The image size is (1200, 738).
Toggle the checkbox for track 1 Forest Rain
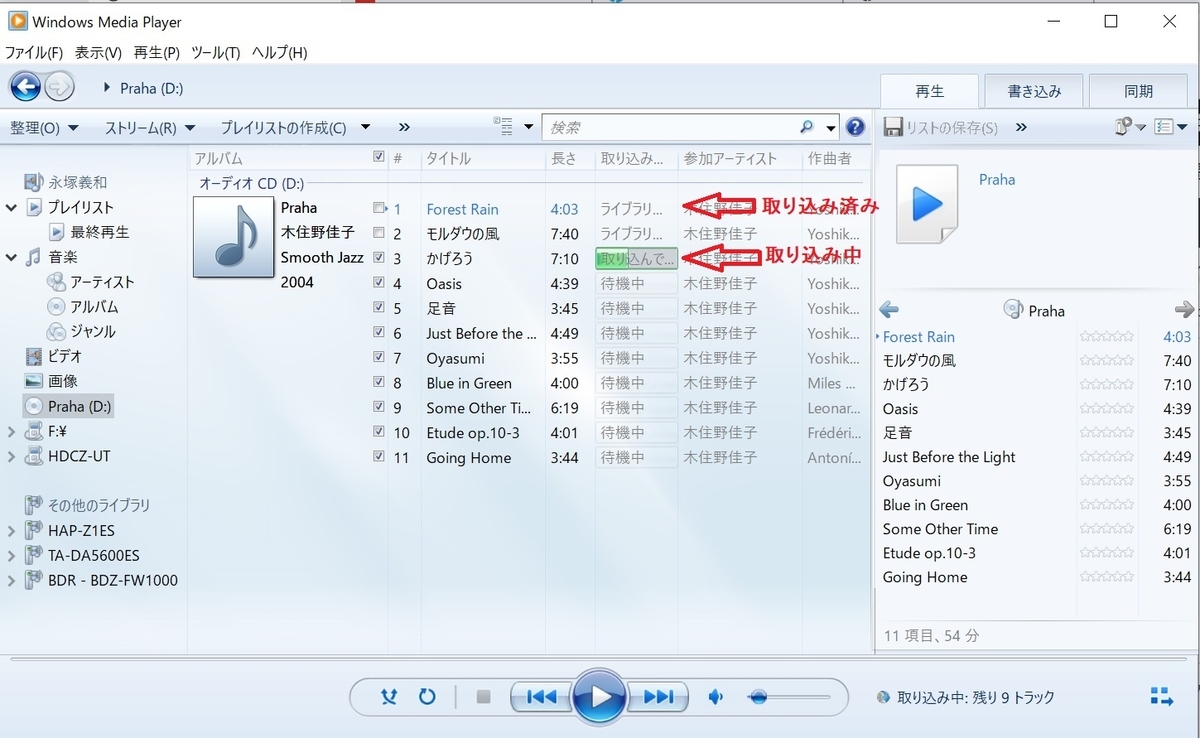[378, 208]
